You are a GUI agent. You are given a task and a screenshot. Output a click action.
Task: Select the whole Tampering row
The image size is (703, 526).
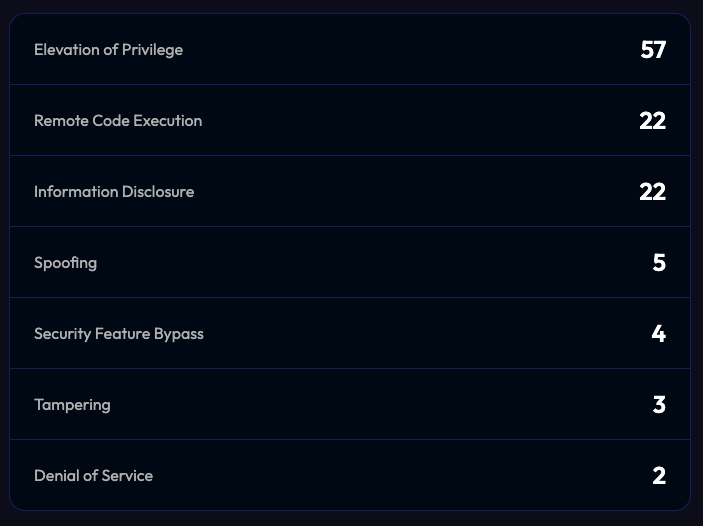coord(350,405)
